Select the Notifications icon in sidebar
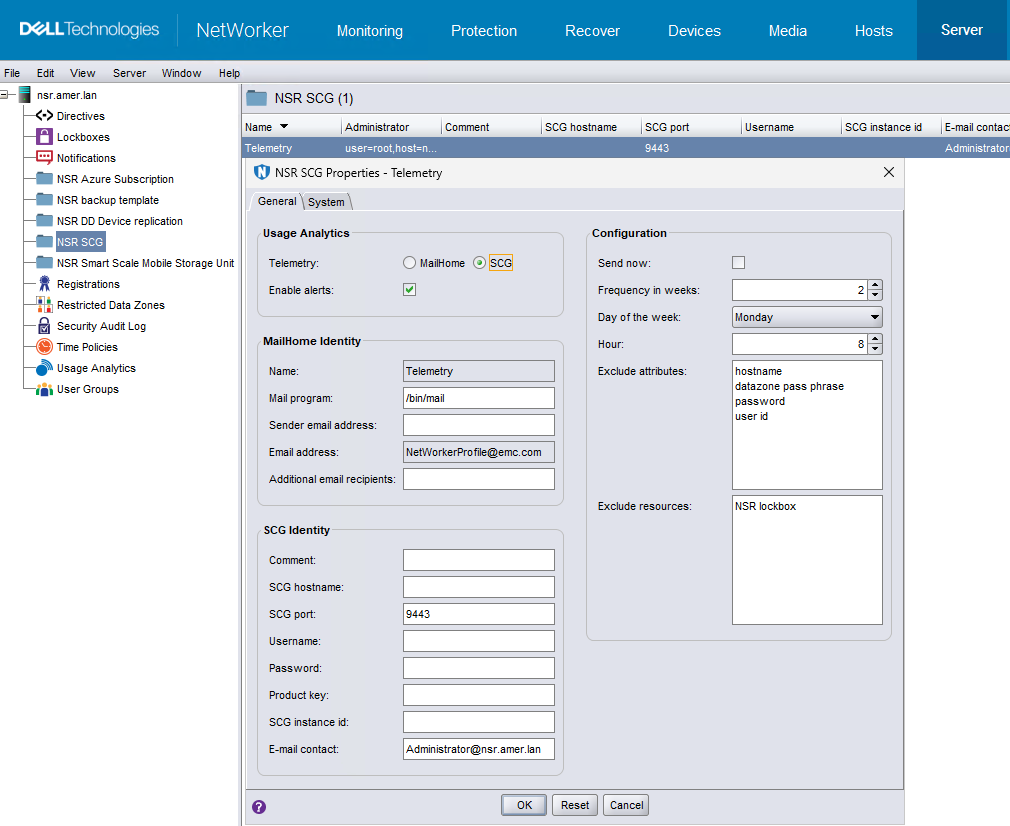1010x826 pixels. coord(44,158)
